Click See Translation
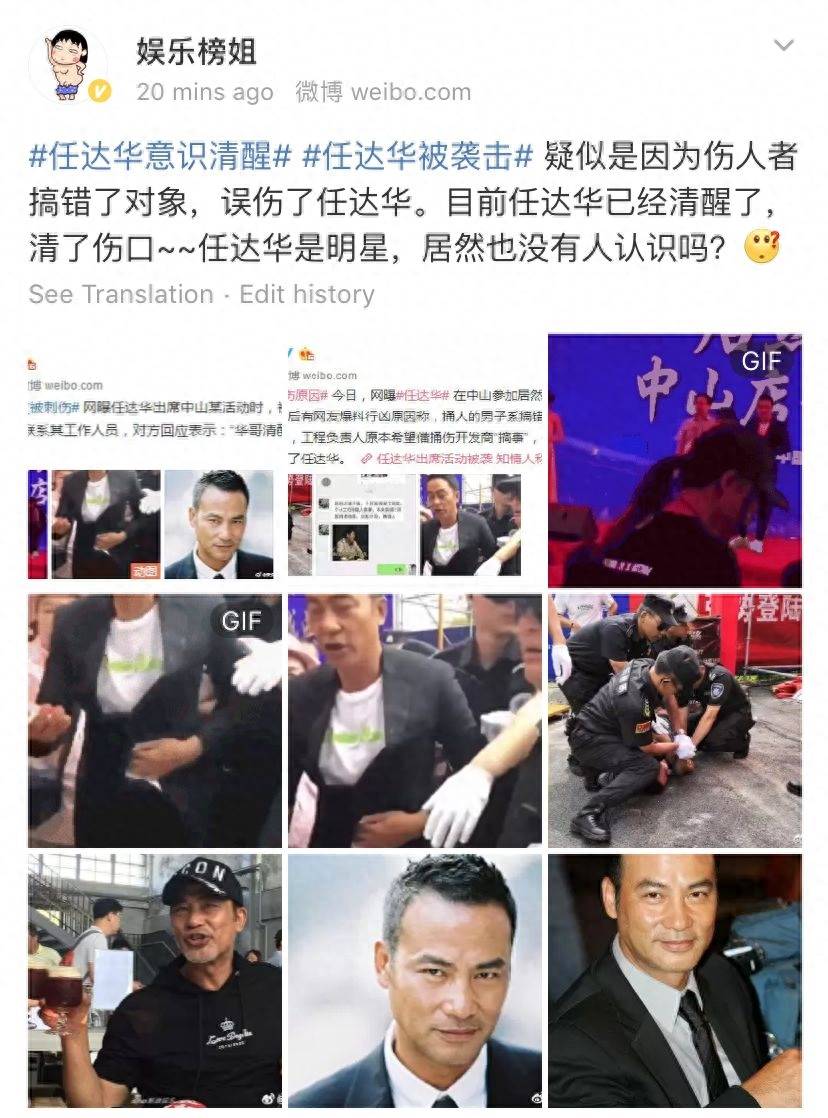Viewport: 828px width, 1118px height. (121, 294)
